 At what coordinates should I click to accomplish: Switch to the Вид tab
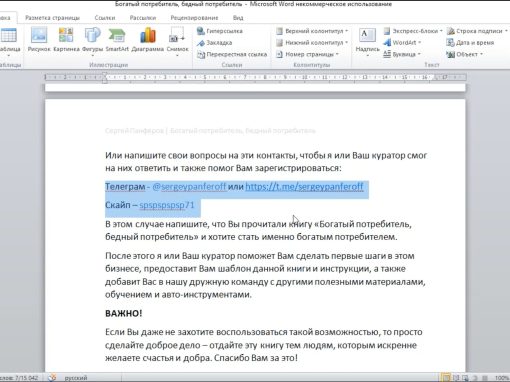[x=238, y=18]
